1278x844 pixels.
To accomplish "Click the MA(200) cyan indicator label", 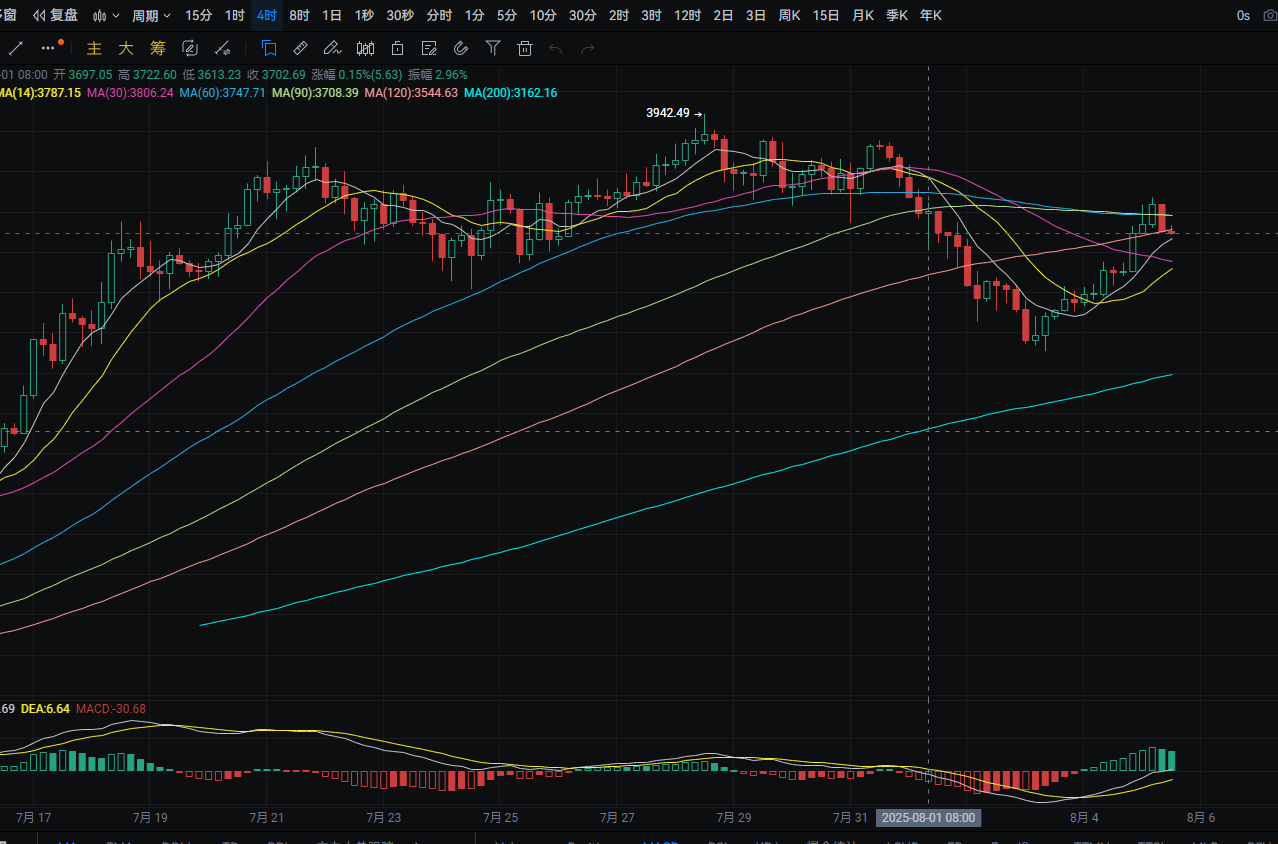I will click(511, 92).
